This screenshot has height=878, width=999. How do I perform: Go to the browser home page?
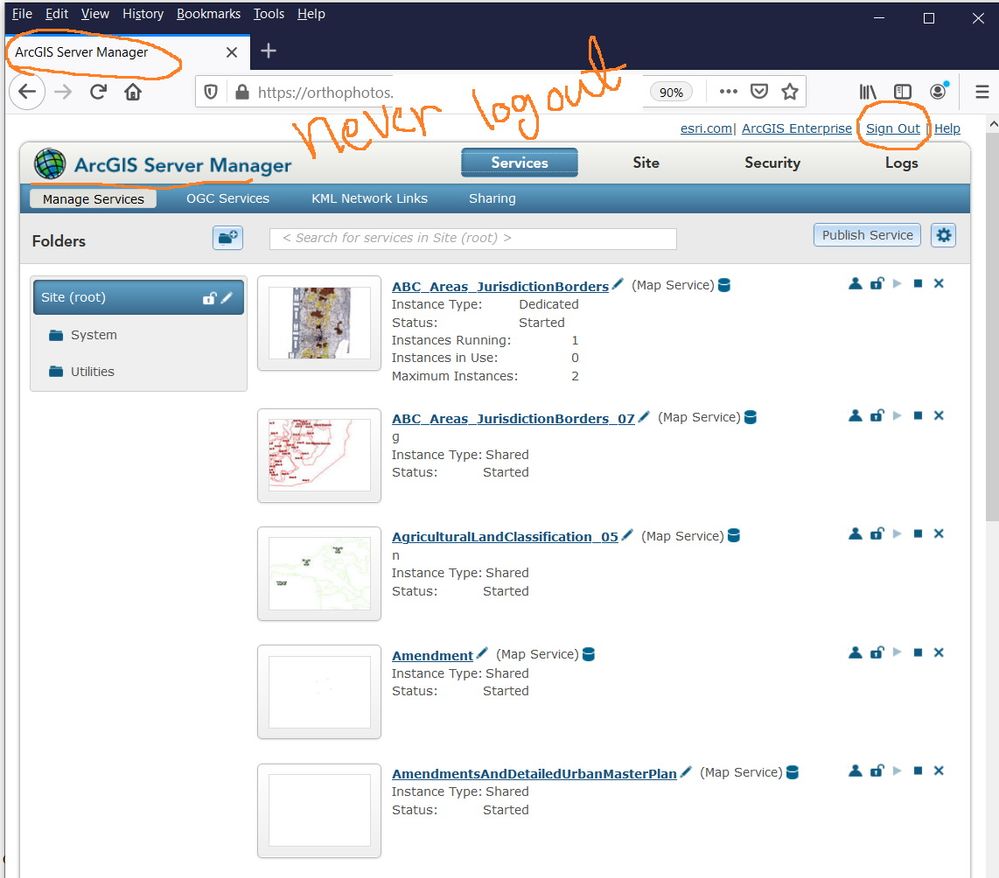click(133, 92)
